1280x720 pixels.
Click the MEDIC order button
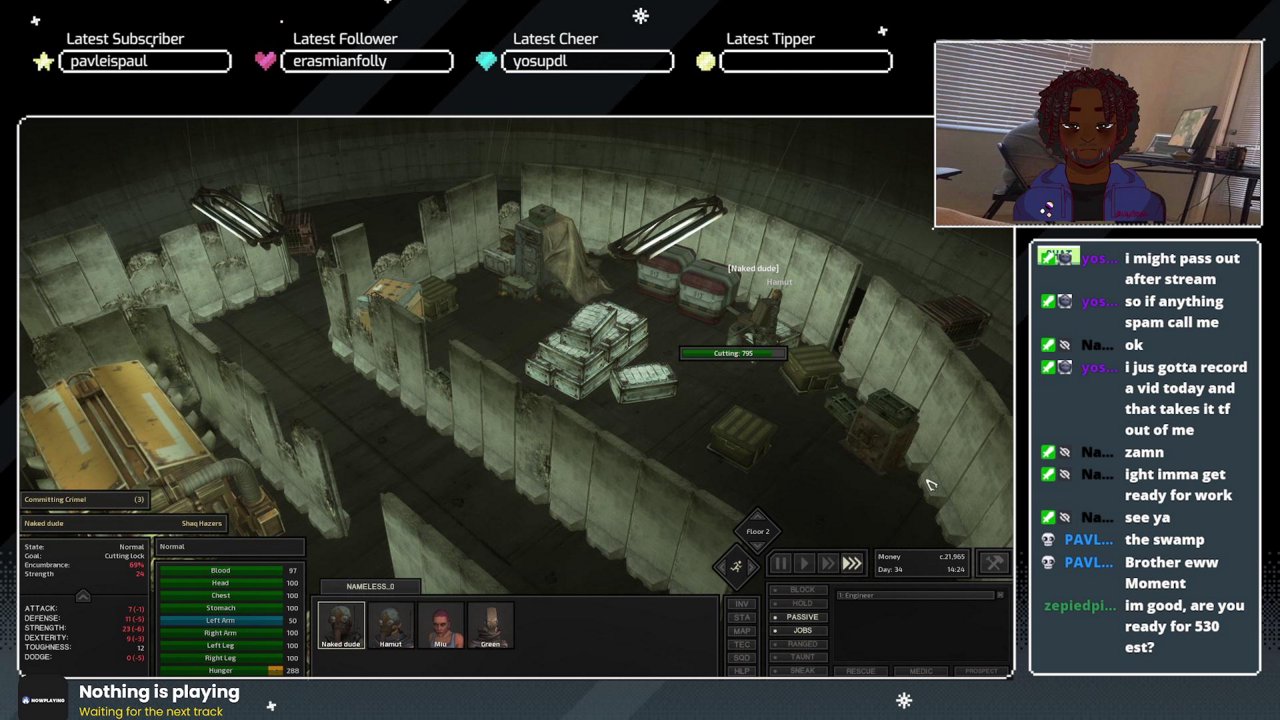(x=920, y=671)
